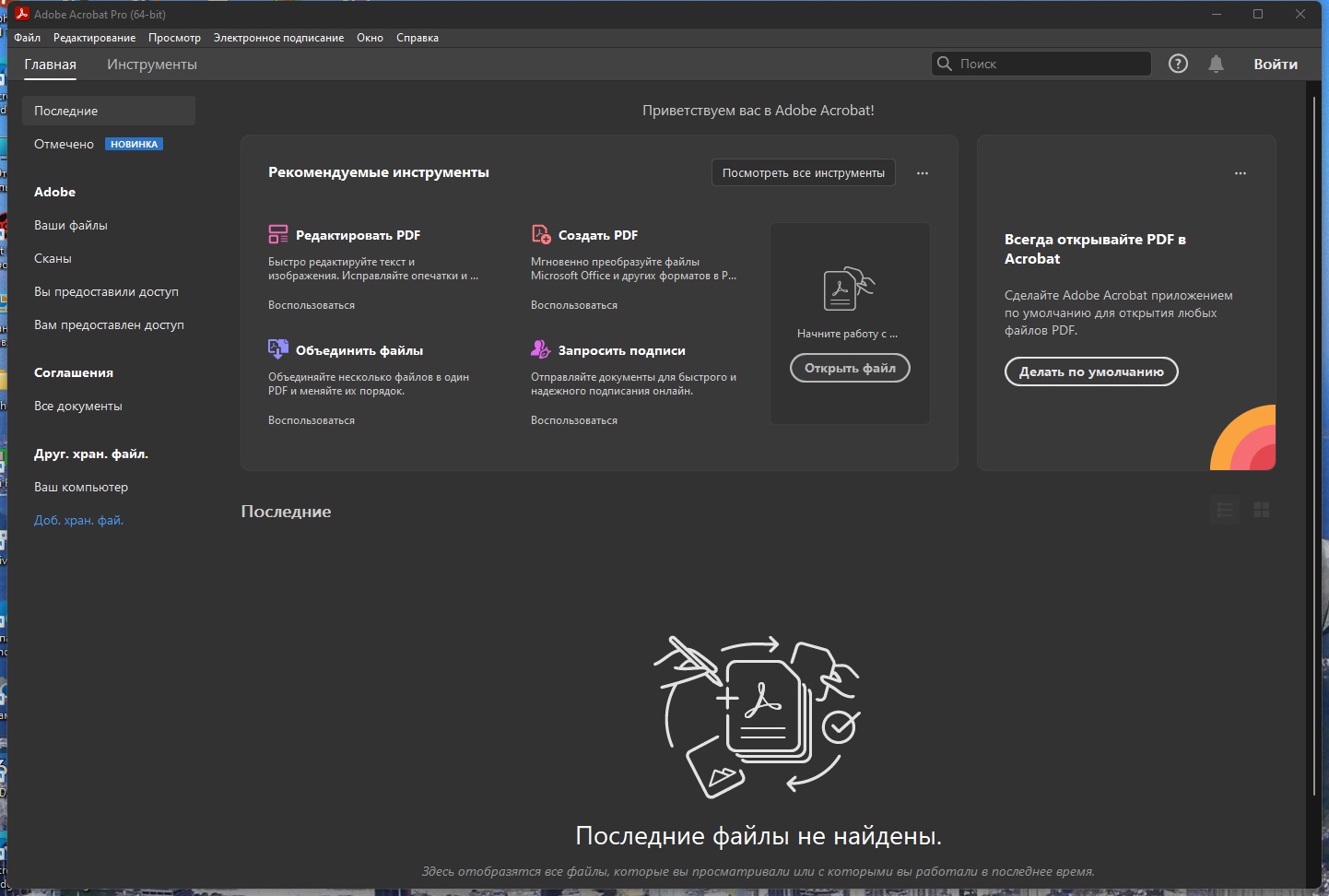Click the Create PDF tool icon

coord(541,234)
